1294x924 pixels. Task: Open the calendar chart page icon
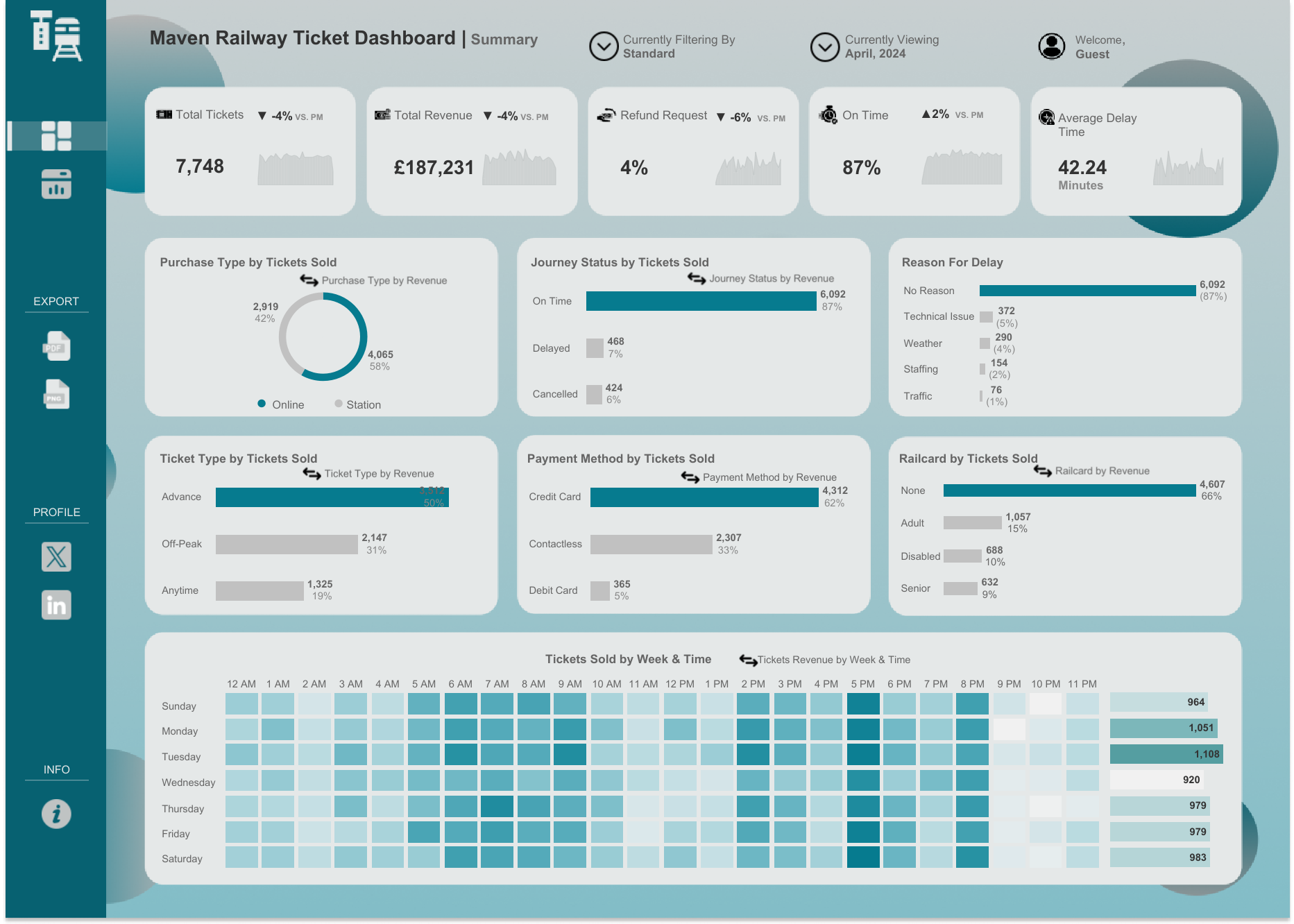point(56,185)
